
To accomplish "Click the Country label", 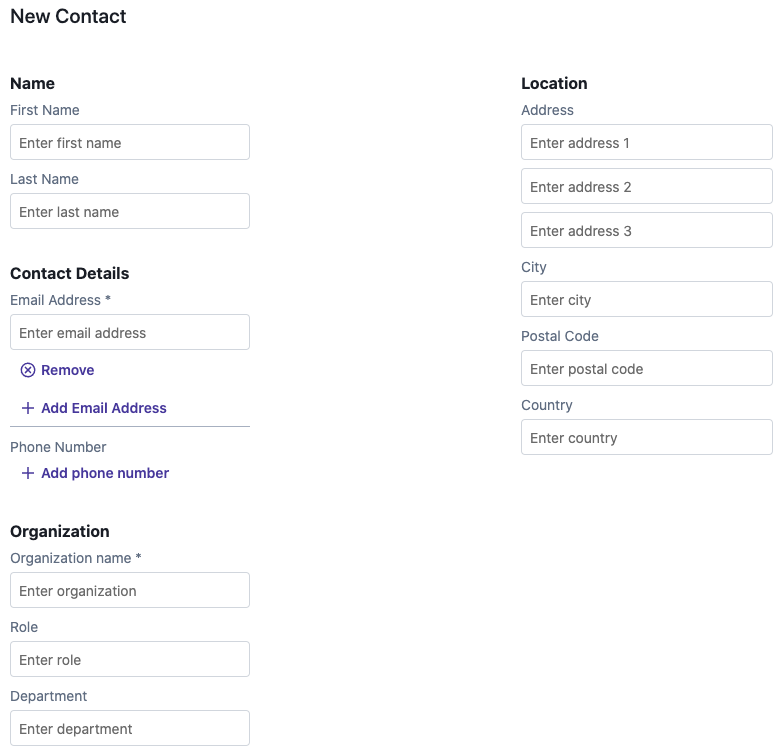I will pos(547,405).
